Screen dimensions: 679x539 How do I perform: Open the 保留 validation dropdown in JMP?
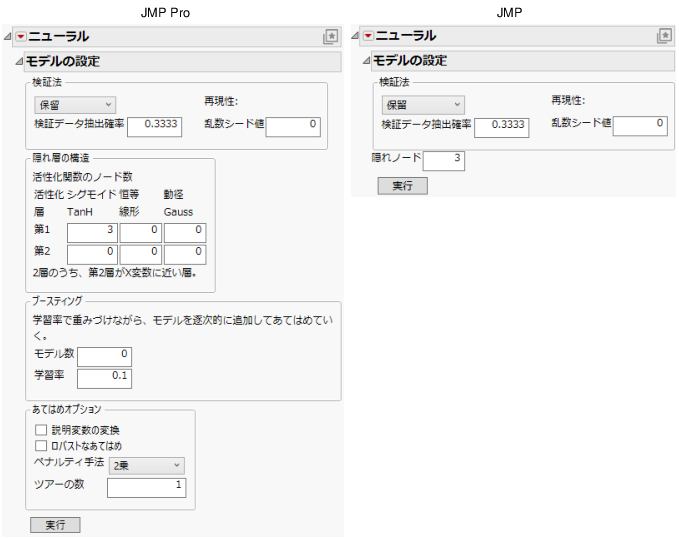(423, 104)
